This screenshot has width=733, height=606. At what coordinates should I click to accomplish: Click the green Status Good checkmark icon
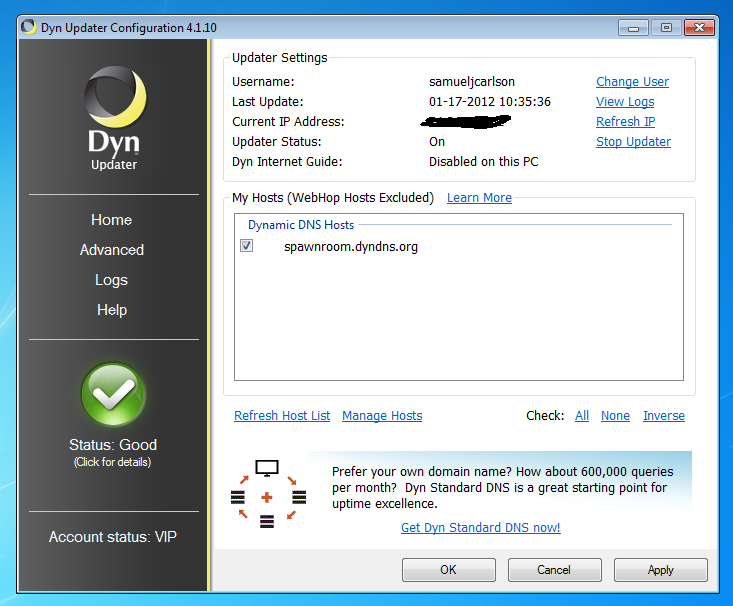click(113, 395)
